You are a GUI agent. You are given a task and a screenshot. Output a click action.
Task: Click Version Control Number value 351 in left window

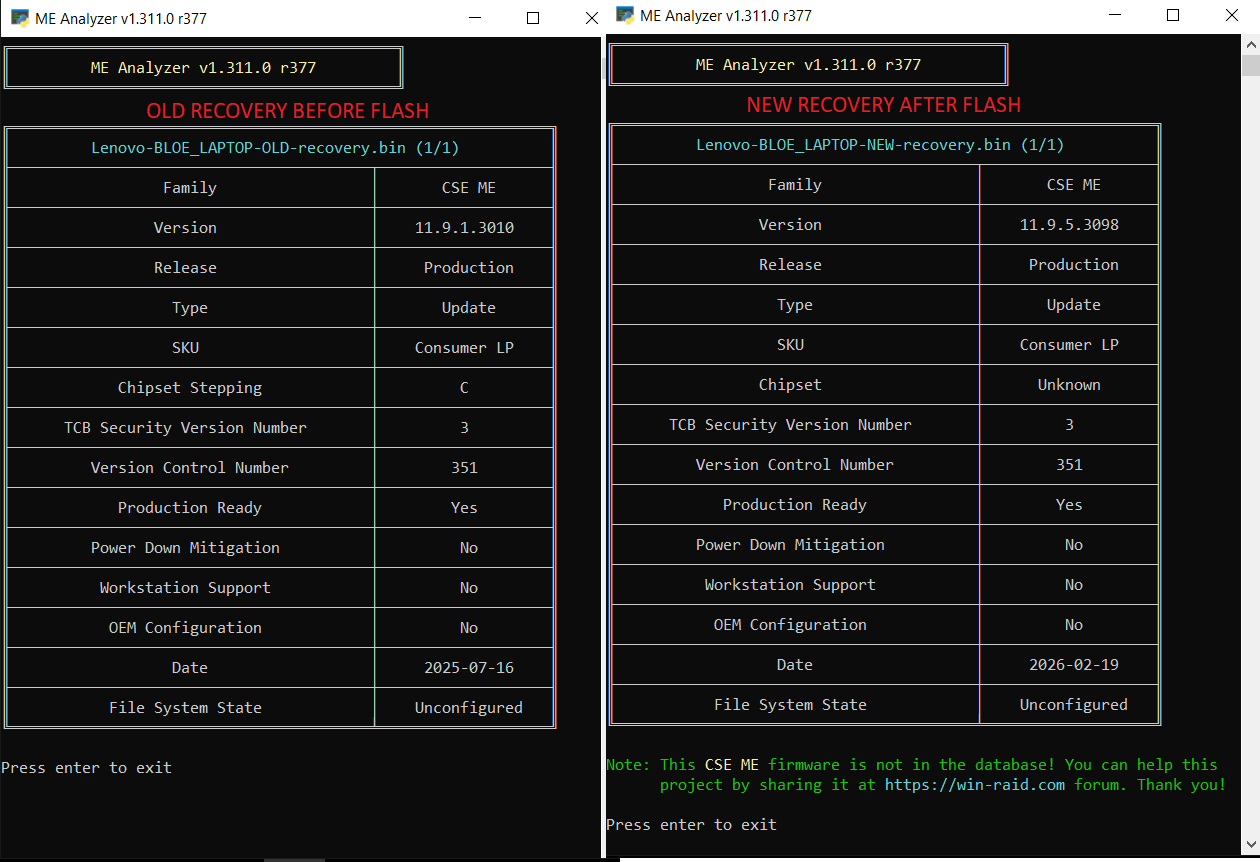[464, 468]
